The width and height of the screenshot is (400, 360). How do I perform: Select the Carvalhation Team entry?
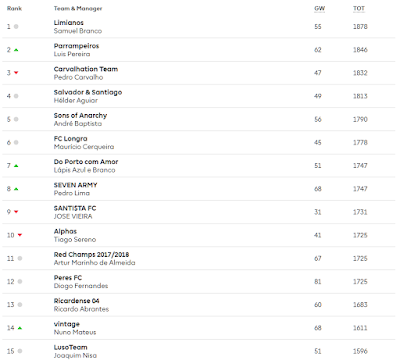click(86, 69)
